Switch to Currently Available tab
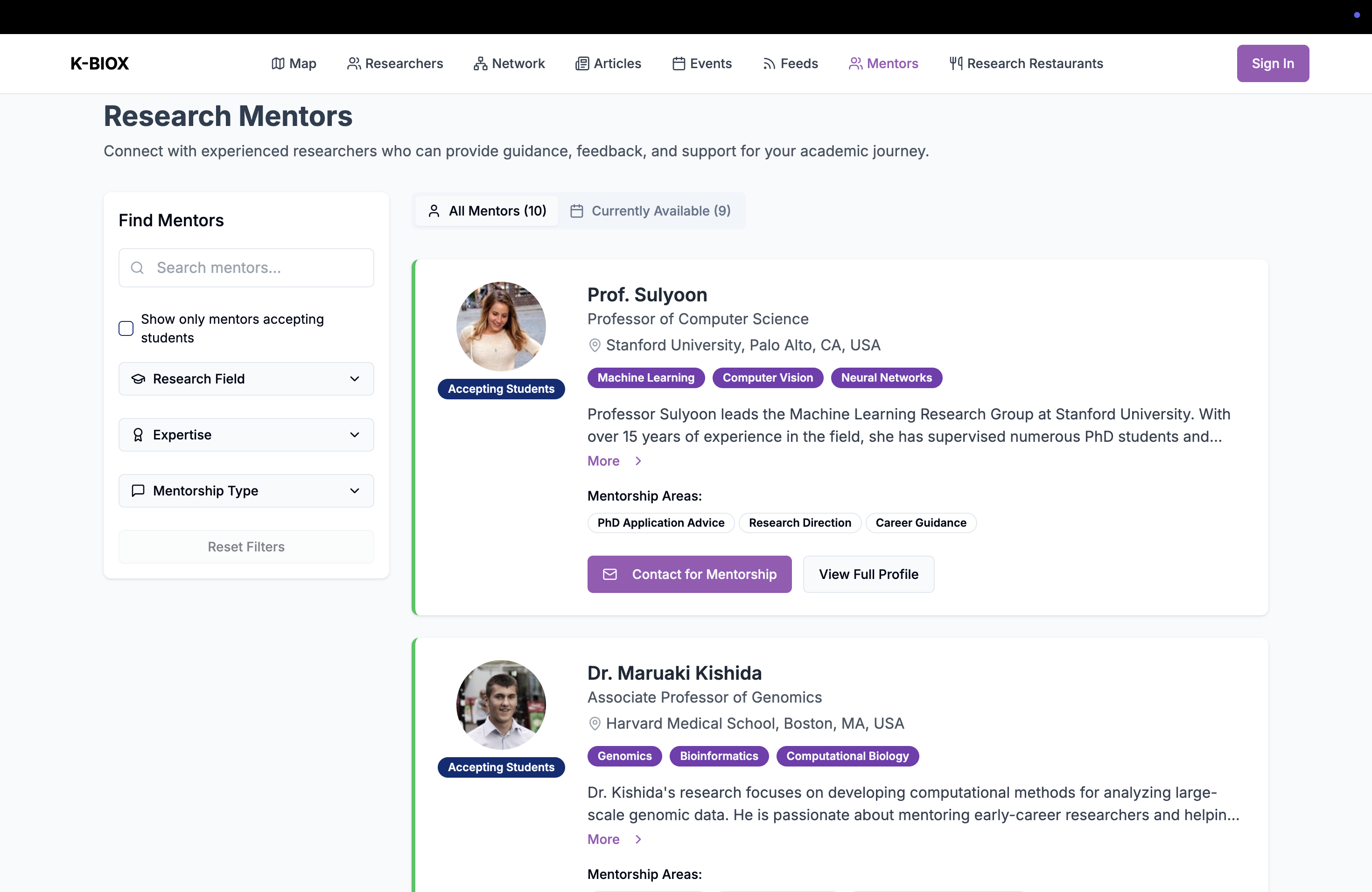 click(651, 211)
